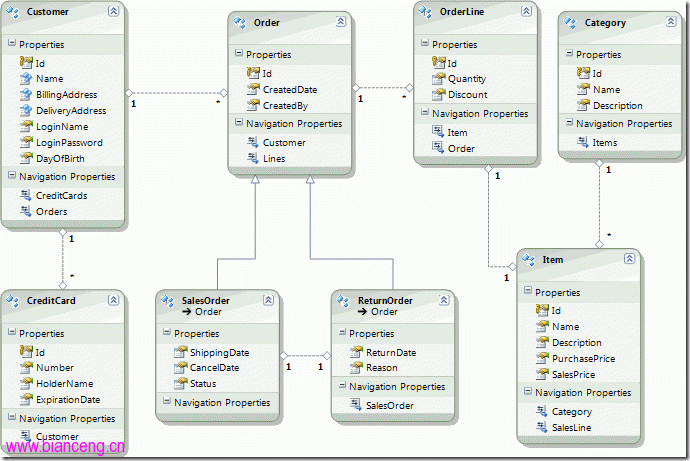The height and width of the screenshot is (461, 690).
Task: Select the DeliveryAddress property text
Action: point(71,111)
